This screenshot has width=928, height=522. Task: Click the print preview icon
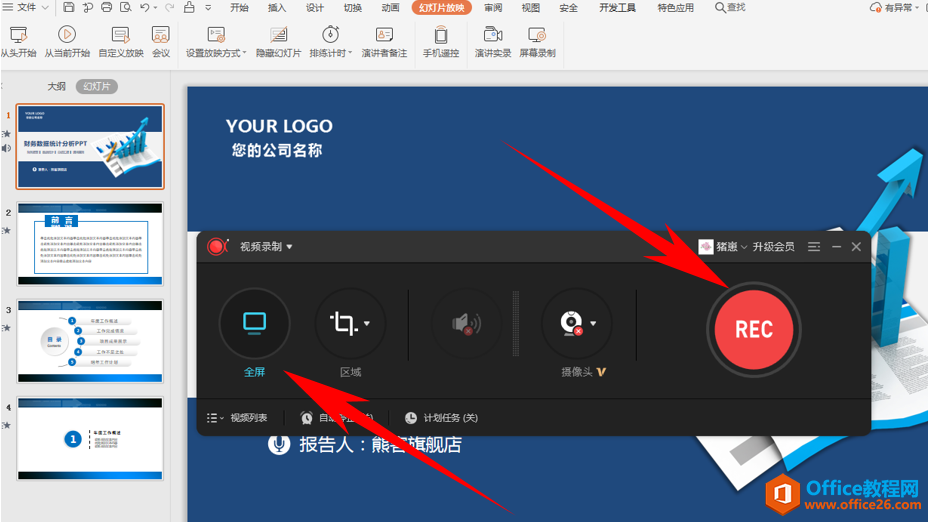[x=125, y=8]
